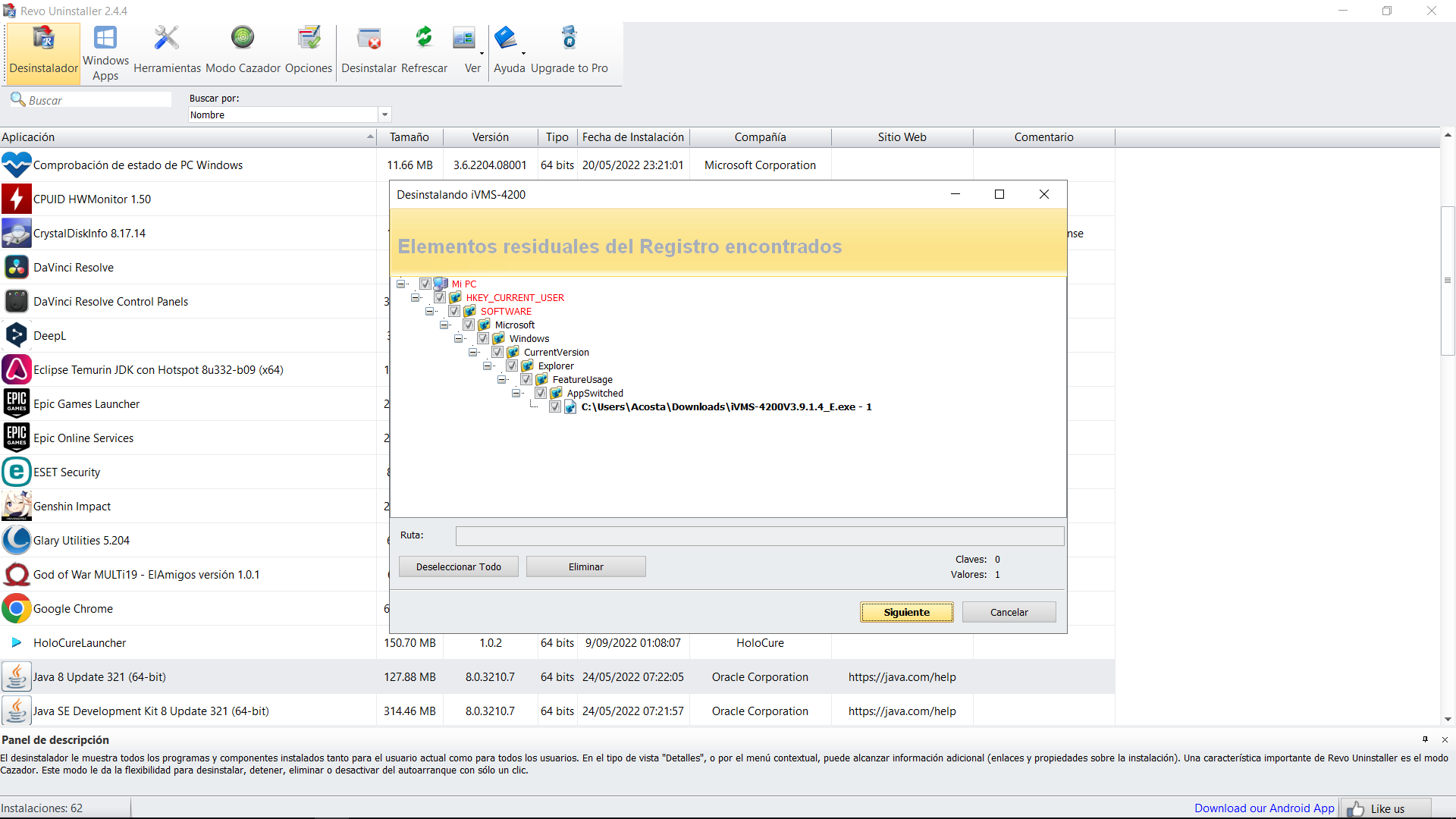Viewport: 1456px width, 819px height.
Task: Select CPUID HWMonitor app icon
Action: coord(16,199)
